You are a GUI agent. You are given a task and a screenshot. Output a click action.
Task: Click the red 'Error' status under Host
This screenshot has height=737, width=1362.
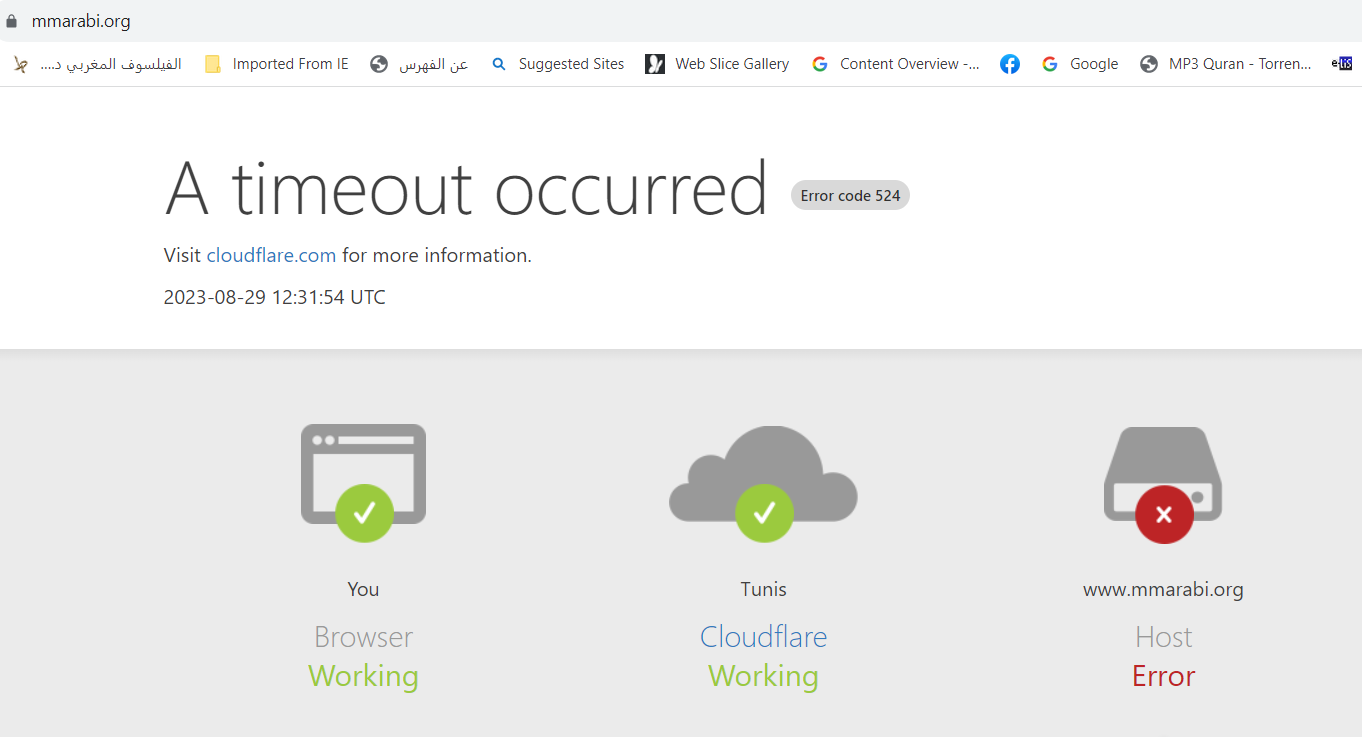point(1163,676)
